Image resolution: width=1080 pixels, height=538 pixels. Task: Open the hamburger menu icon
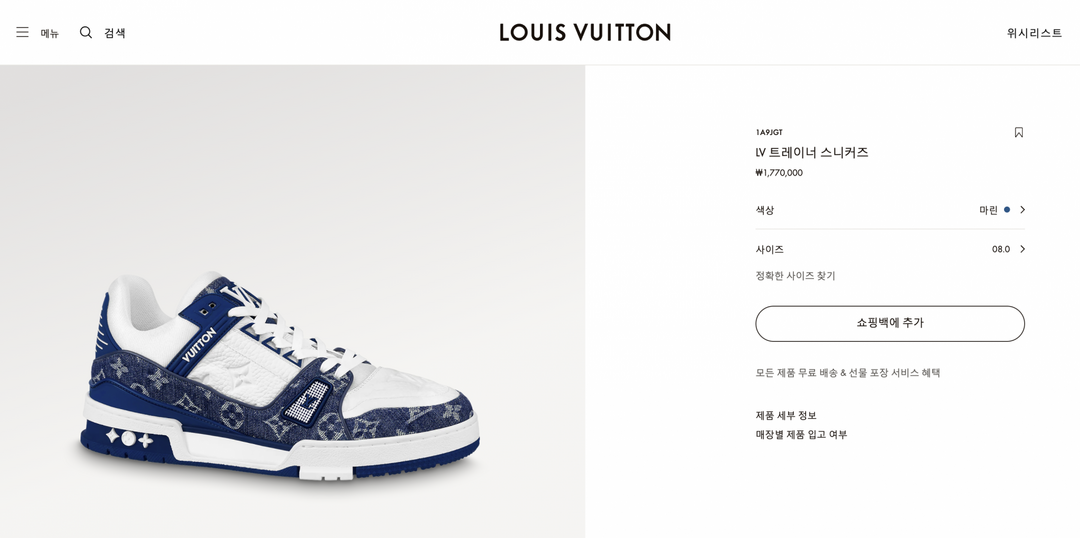tap(23, 32)
